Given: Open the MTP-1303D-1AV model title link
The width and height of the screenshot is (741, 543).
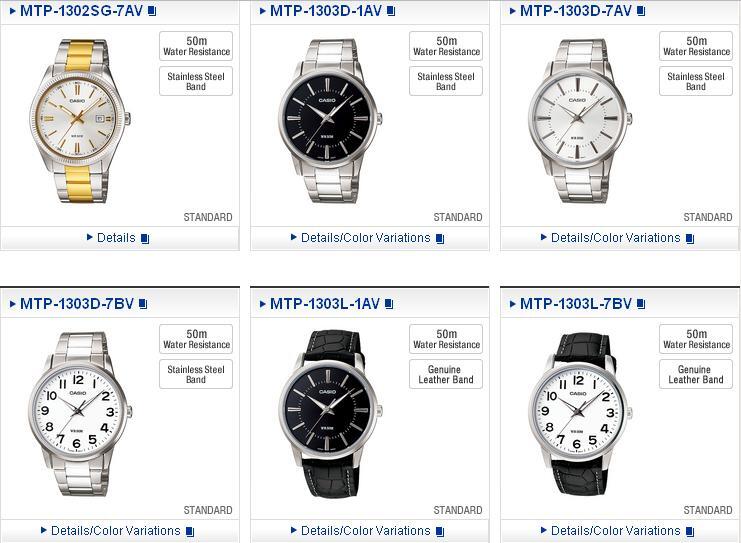Looking at the screenshot, I should click(326, 10).
